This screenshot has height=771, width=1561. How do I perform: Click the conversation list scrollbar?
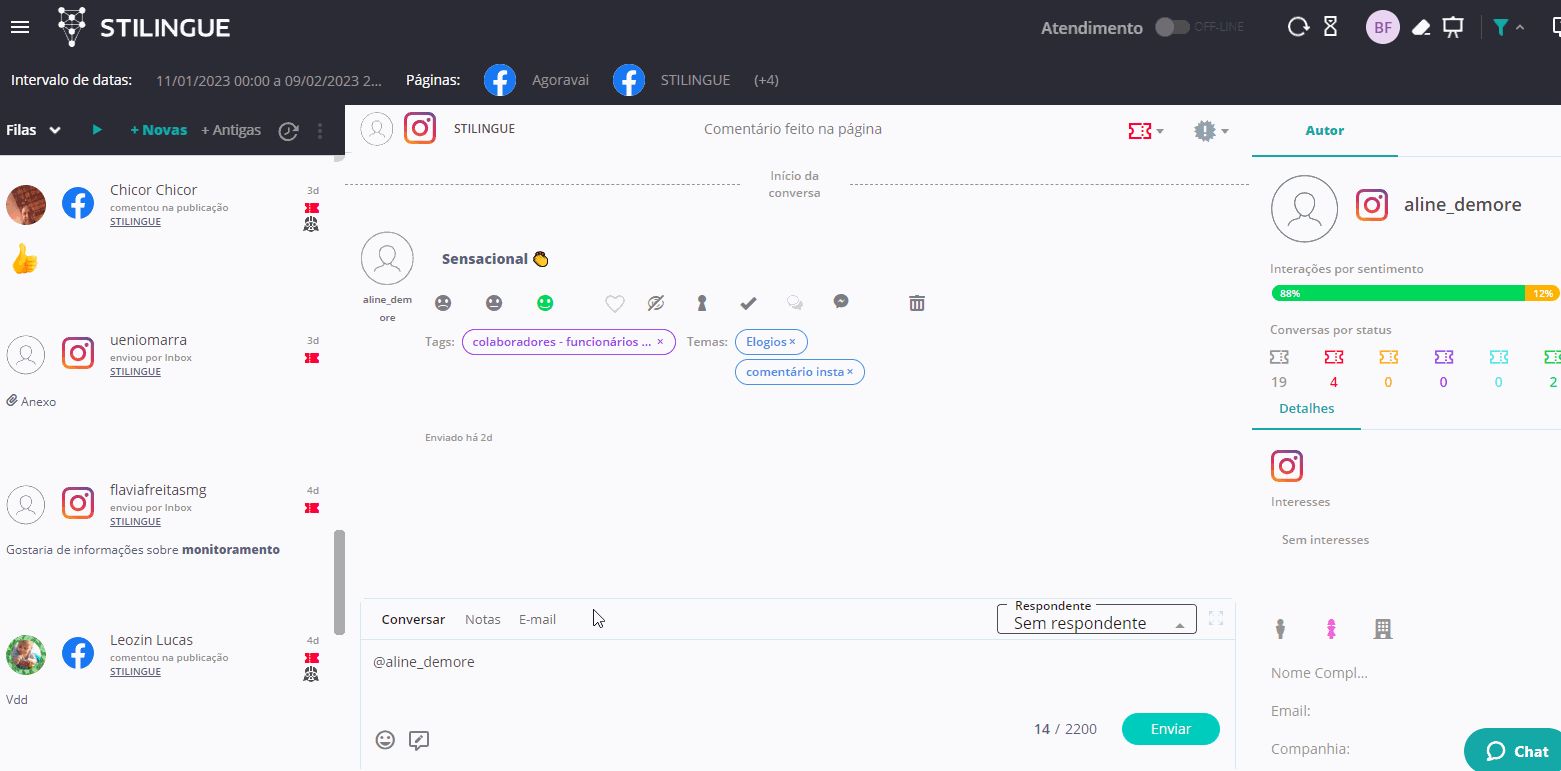pyautogui.click(x=339, y=582)
